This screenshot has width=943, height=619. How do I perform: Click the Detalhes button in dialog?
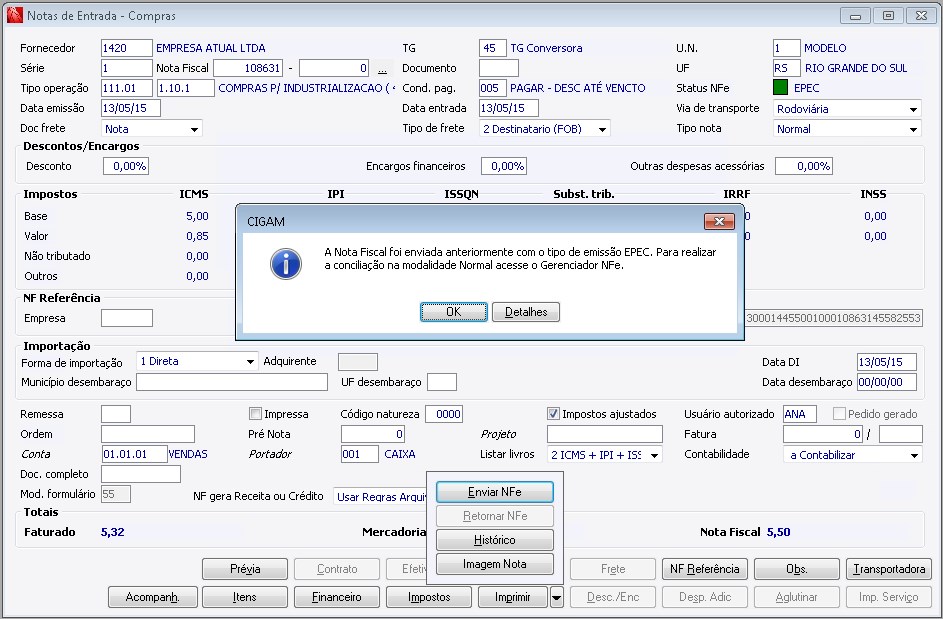(x=526, y=312)
